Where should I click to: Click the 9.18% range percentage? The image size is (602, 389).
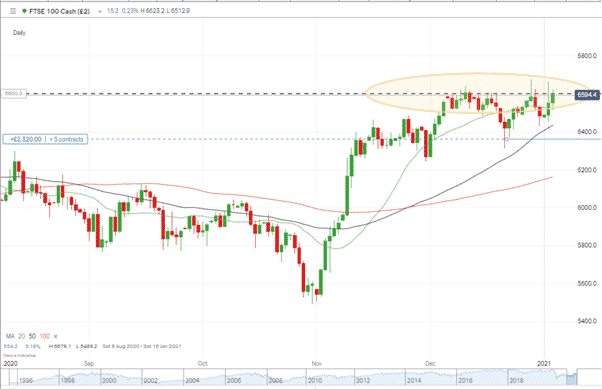pos(33,346)
